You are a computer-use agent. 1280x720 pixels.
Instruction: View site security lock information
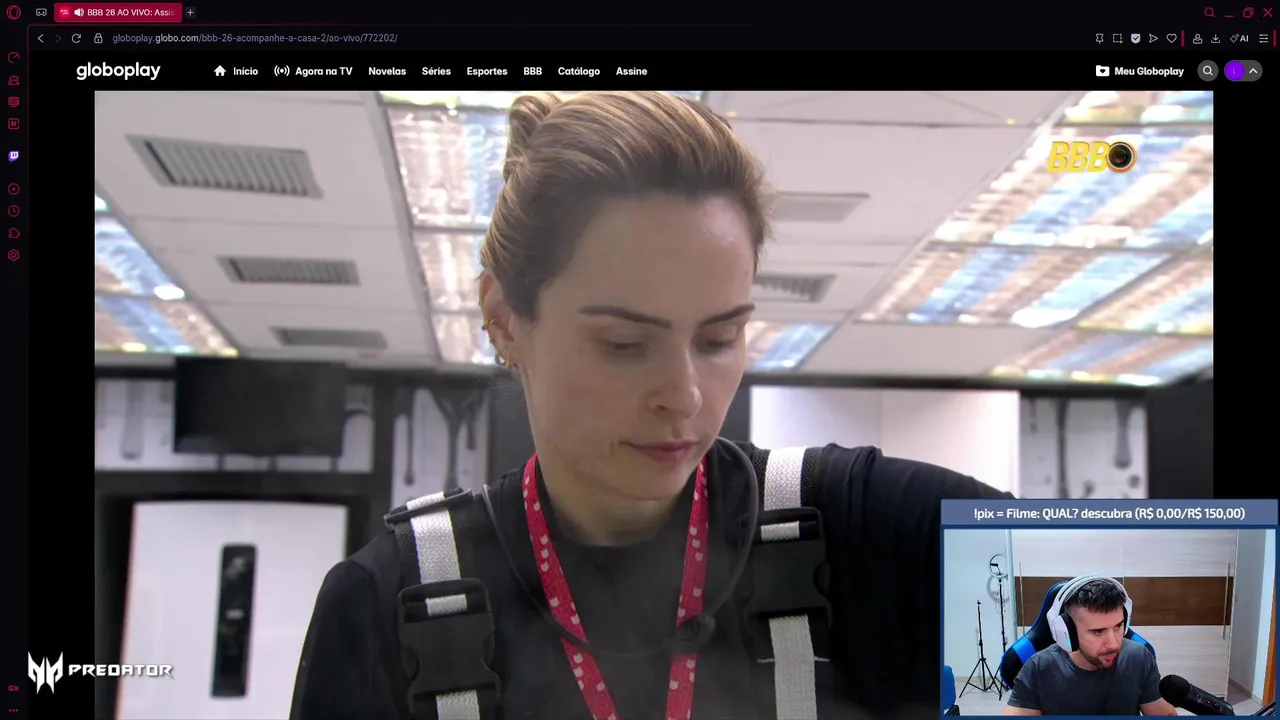pos(98,38)
